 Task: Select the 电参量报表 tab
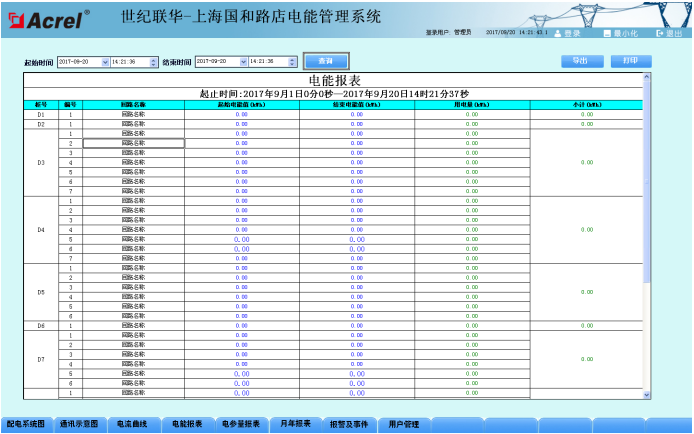tap(240, 424)
